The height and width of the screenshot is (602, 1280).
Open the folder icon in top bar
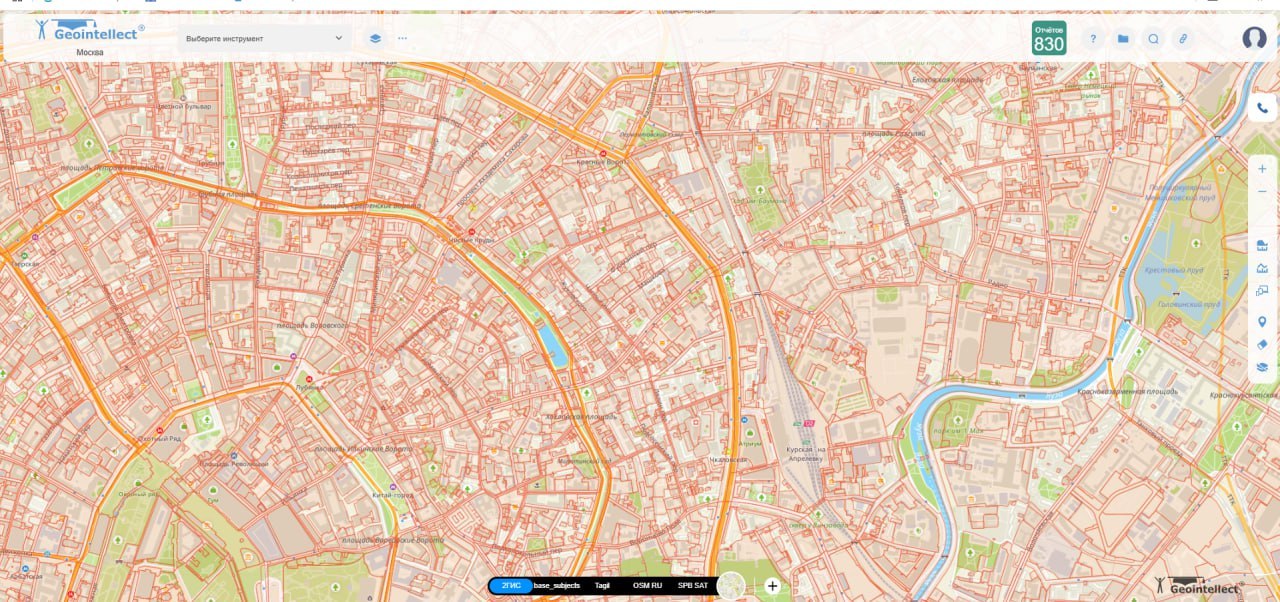1123,39
